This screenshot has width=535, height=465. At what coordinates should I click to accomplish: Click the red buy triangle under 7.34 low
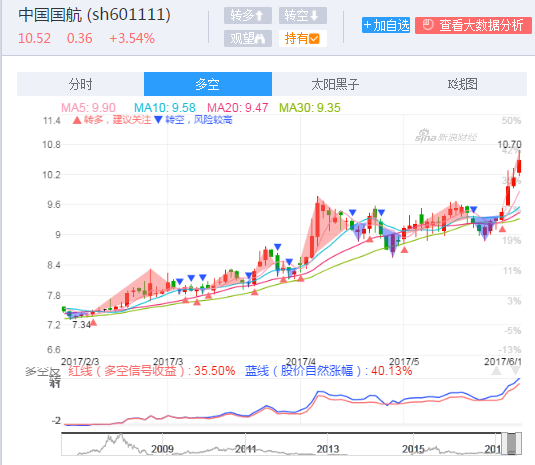click(93, 322)
